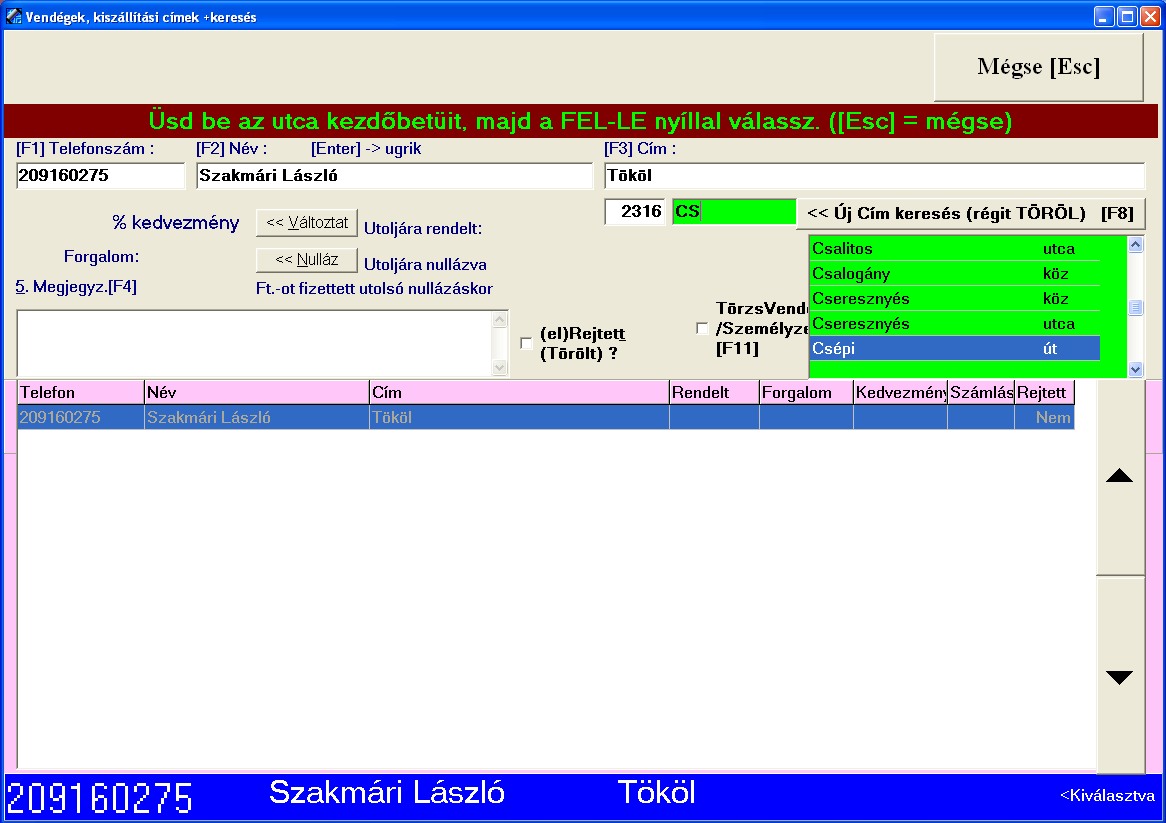Viewport: 1166px width, 823px height.
Task: Click the green street search field CS
Action: [734, 212]
